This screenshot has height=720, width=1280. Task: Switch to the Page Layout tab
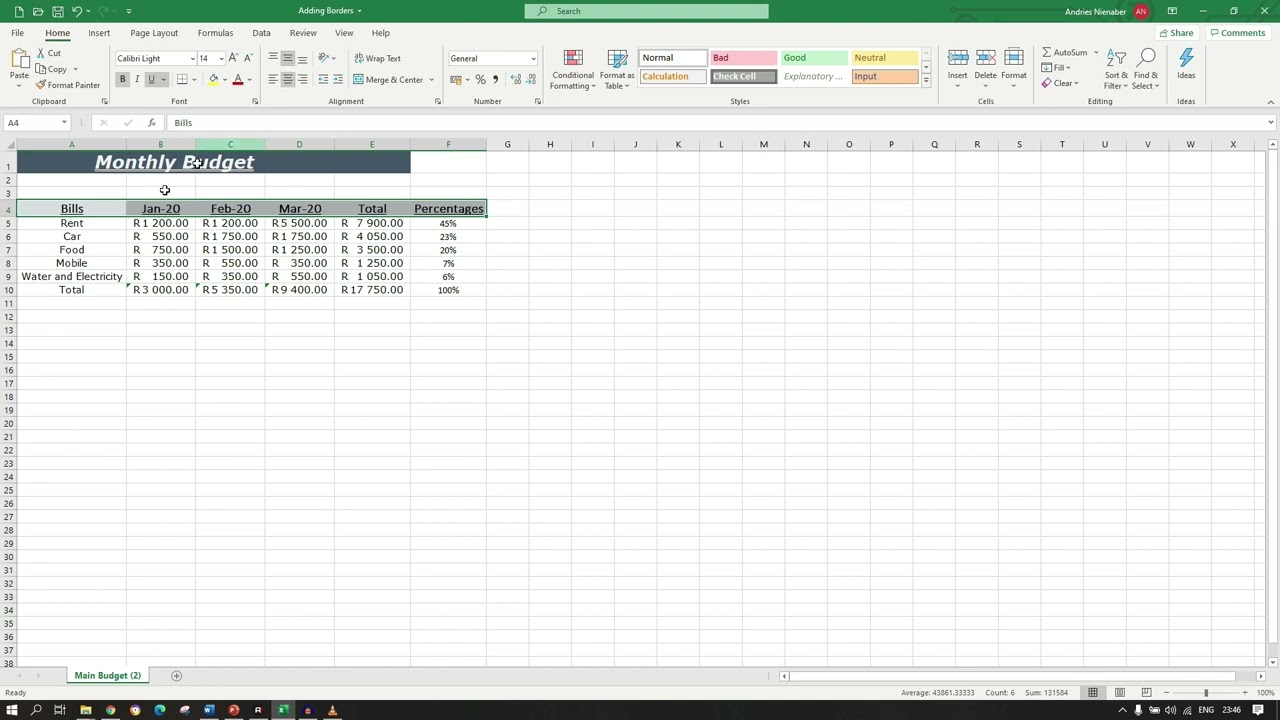(154, 33)
